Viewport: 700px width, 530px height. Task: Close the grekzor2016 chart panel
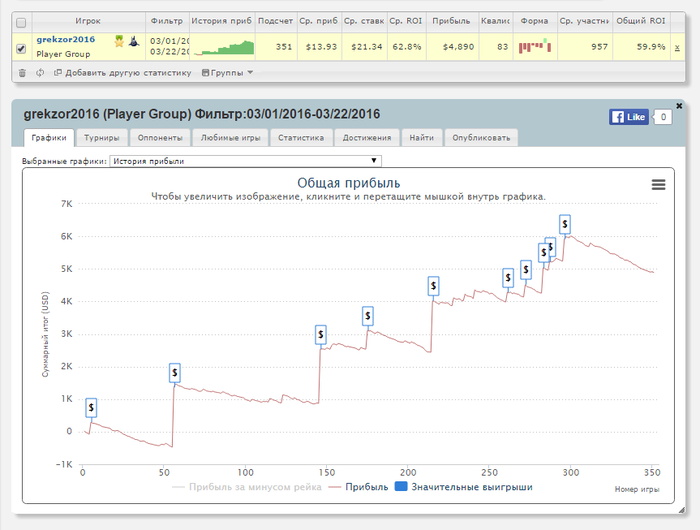pos(679,106)
